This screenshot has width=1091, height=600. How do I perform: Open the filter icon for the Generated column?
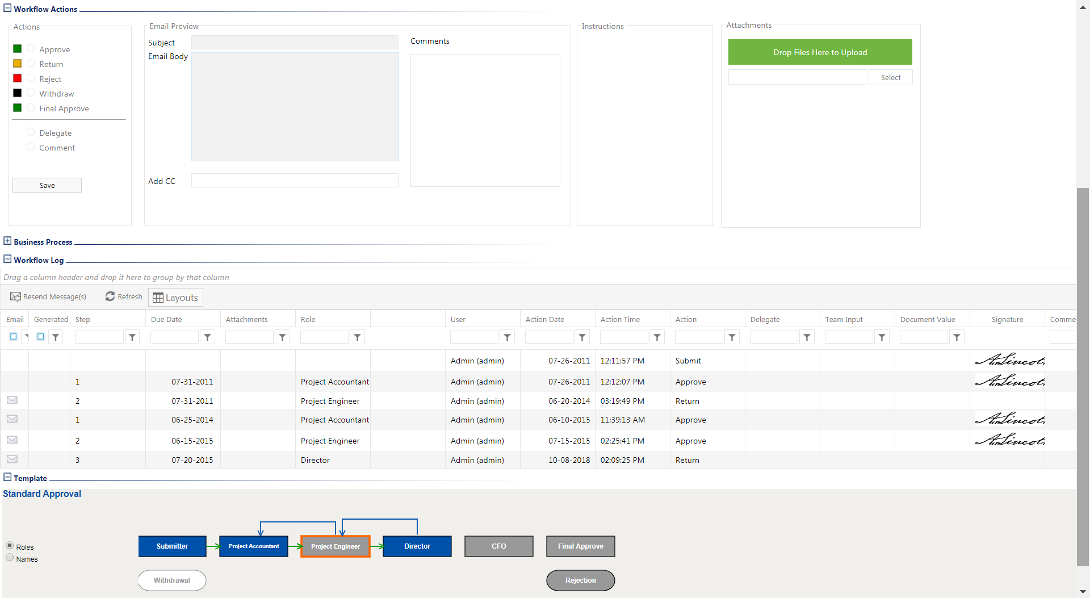pos(56,338)
